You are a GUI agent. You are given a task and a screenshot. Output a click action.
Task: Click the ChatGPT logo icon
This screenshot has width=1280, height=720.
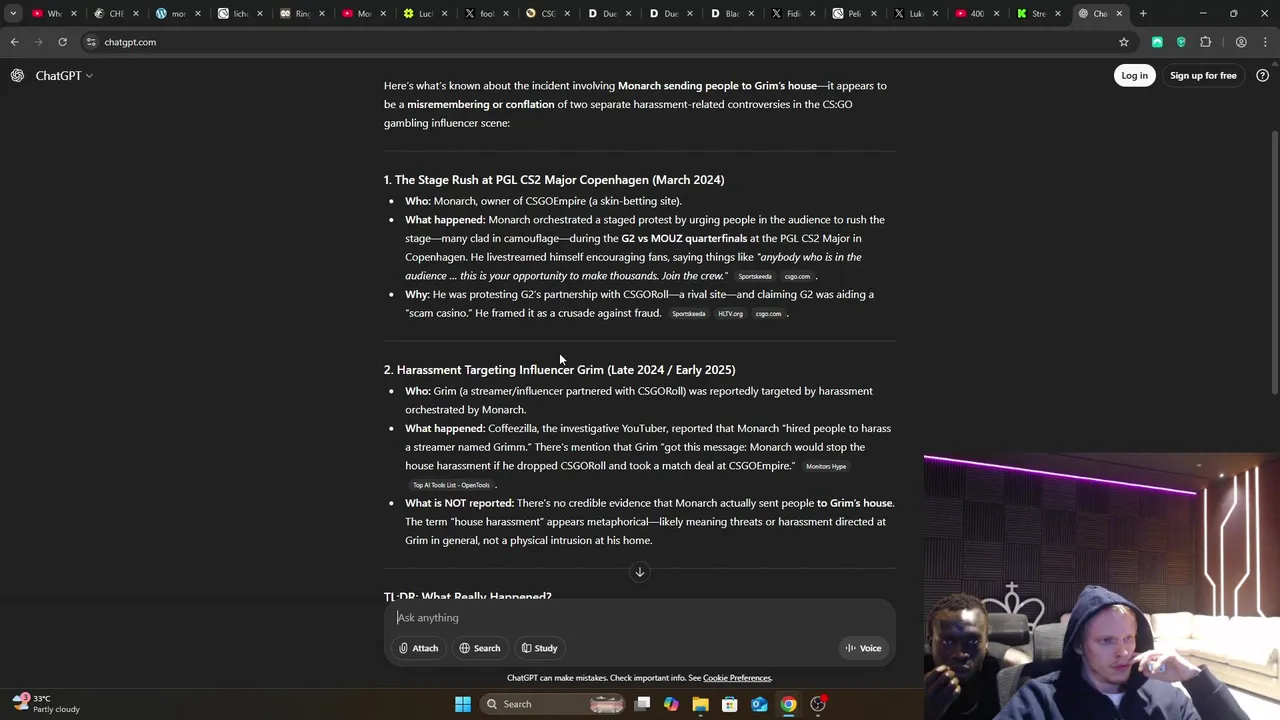[17, 76]
